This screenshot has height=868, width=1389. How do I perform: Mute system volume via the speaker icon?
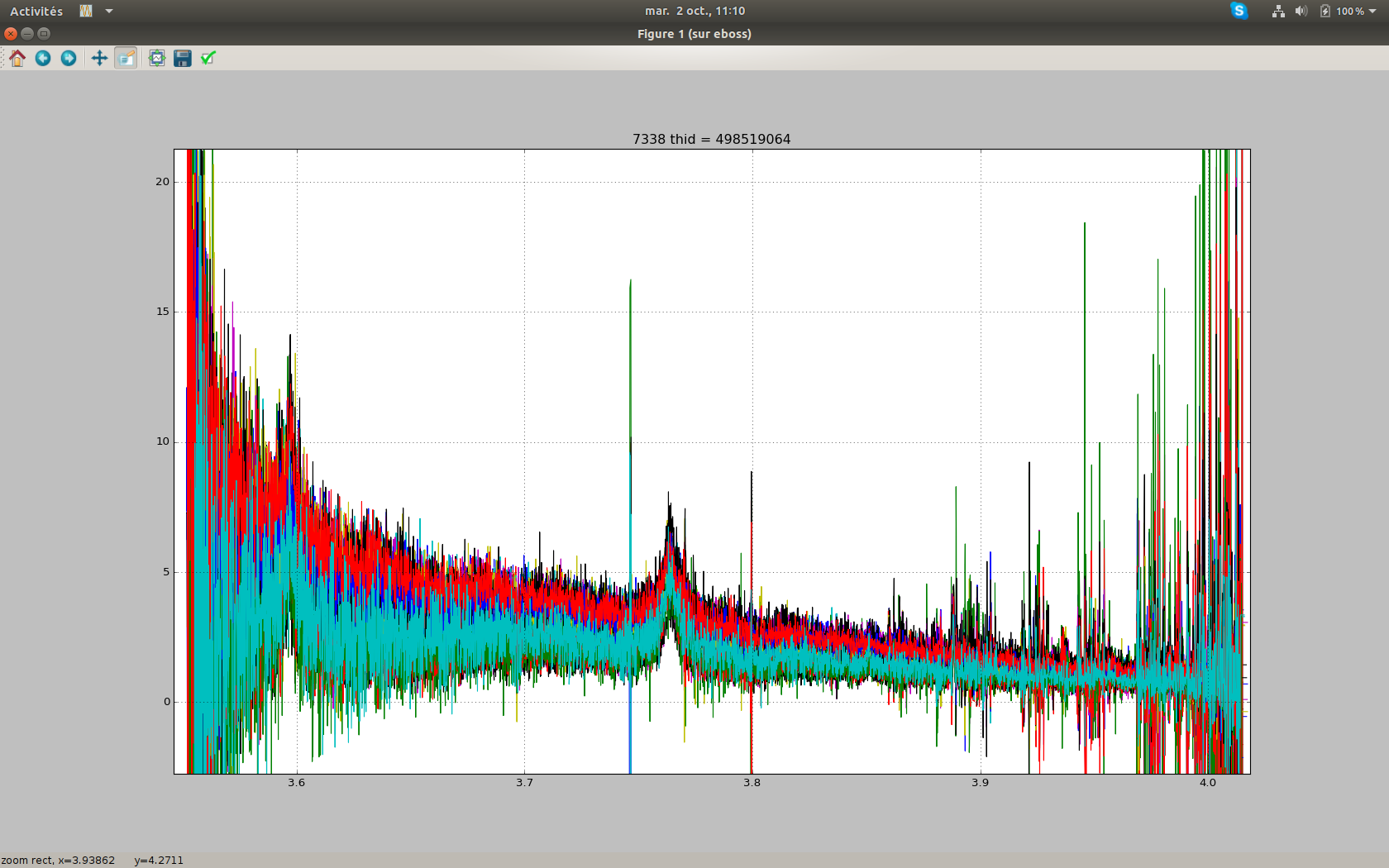coord(1301,11)
